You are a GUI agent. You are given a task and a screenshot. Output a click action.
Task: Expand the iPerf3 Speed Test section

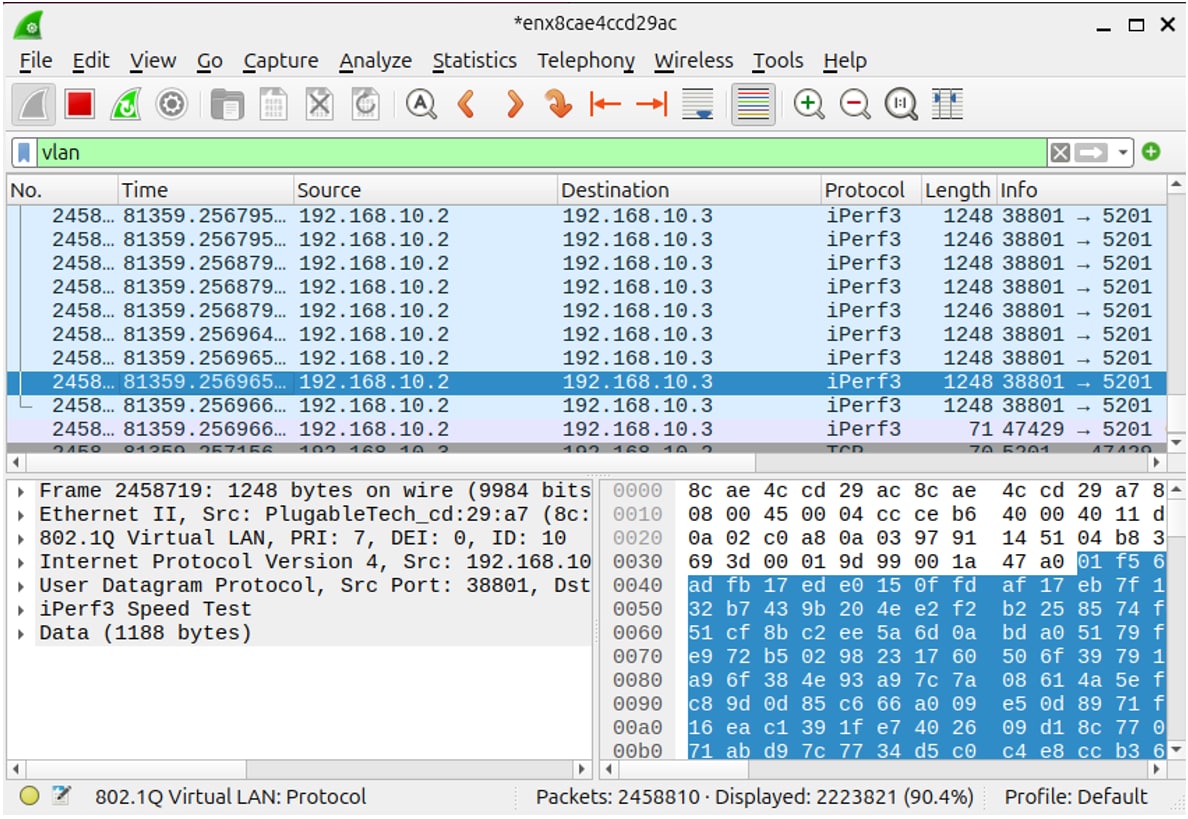coord(22,609)
